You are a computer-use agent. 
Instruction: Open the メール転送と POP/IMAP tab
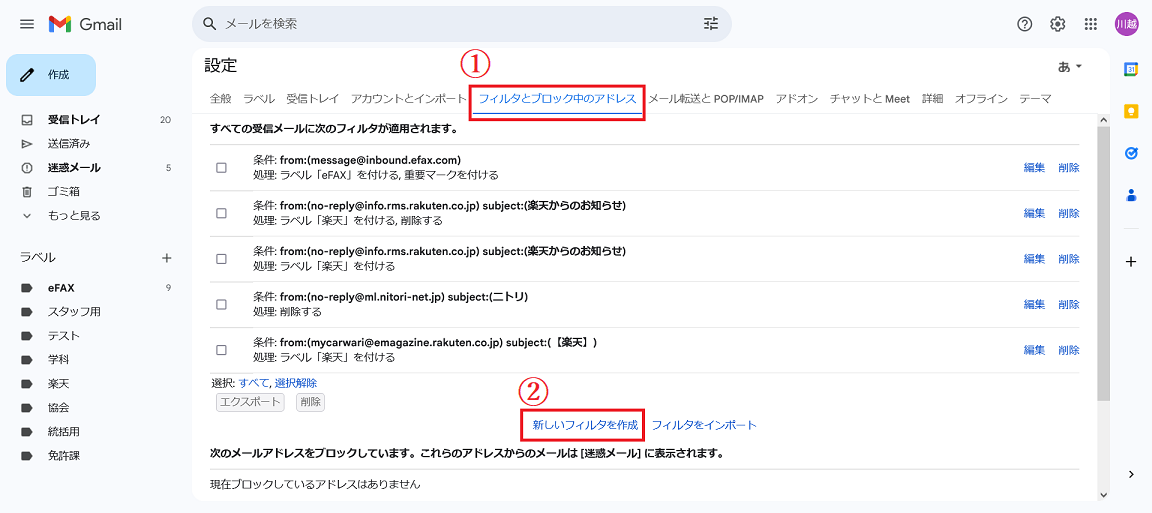(706, 99)
